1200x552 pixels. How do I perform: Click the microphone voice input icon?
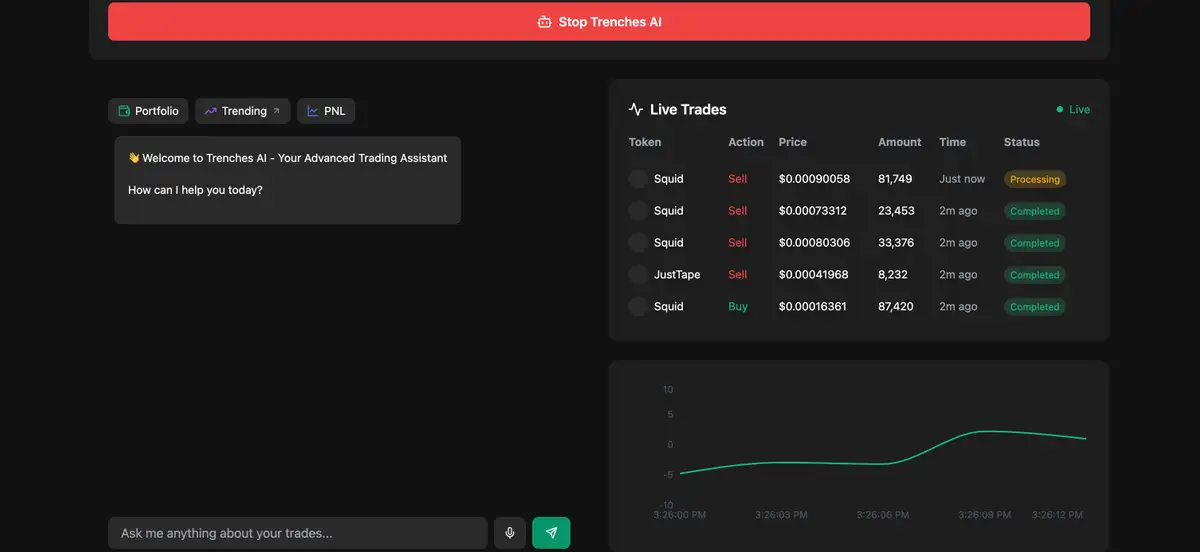(510, 533)
